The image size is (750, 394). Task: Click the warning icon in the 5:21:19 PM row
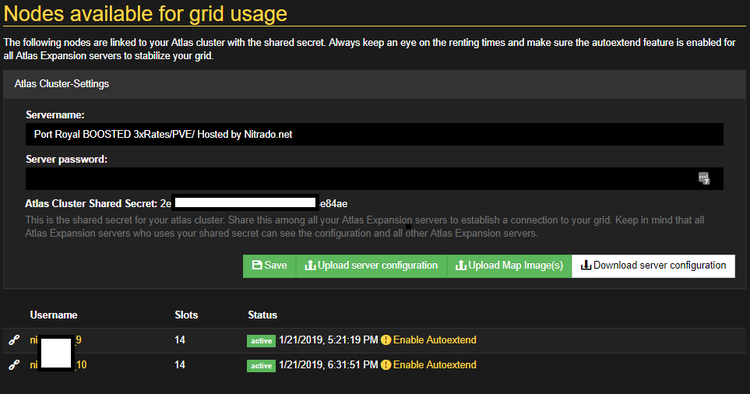[386, 340]
